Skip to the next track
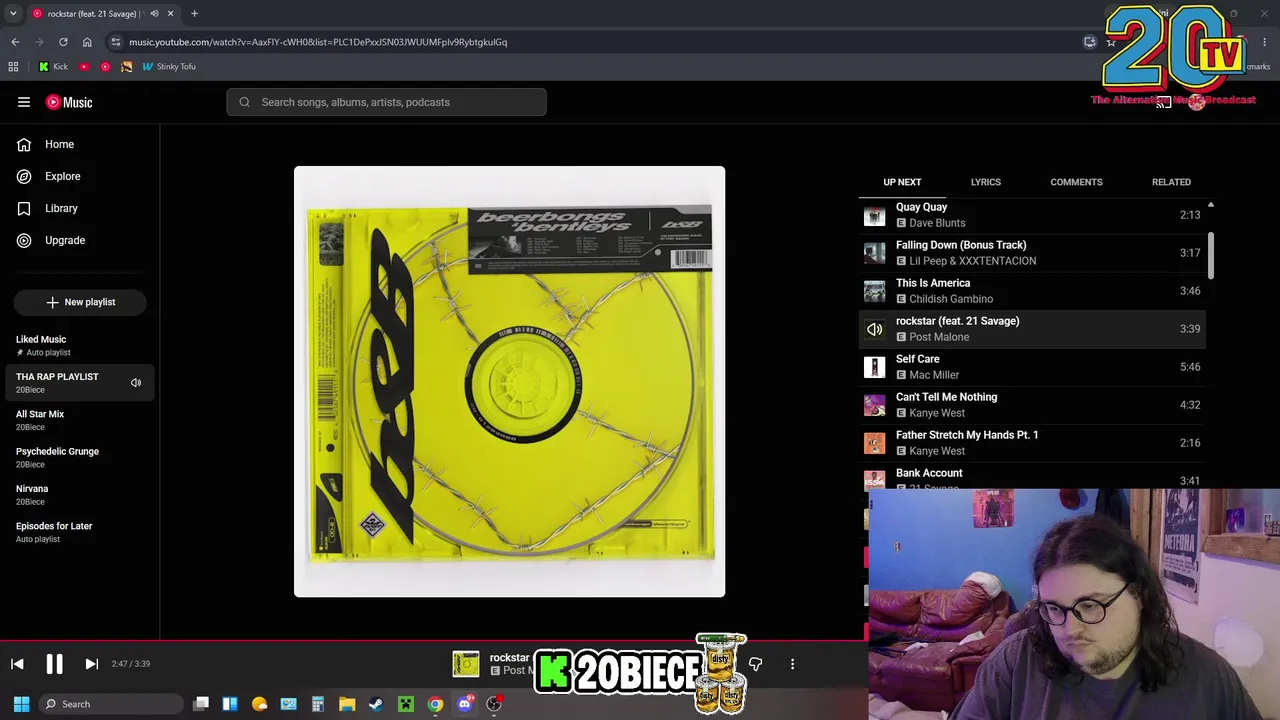Viewport: 1280px width, 720px height. pos(91,664)
